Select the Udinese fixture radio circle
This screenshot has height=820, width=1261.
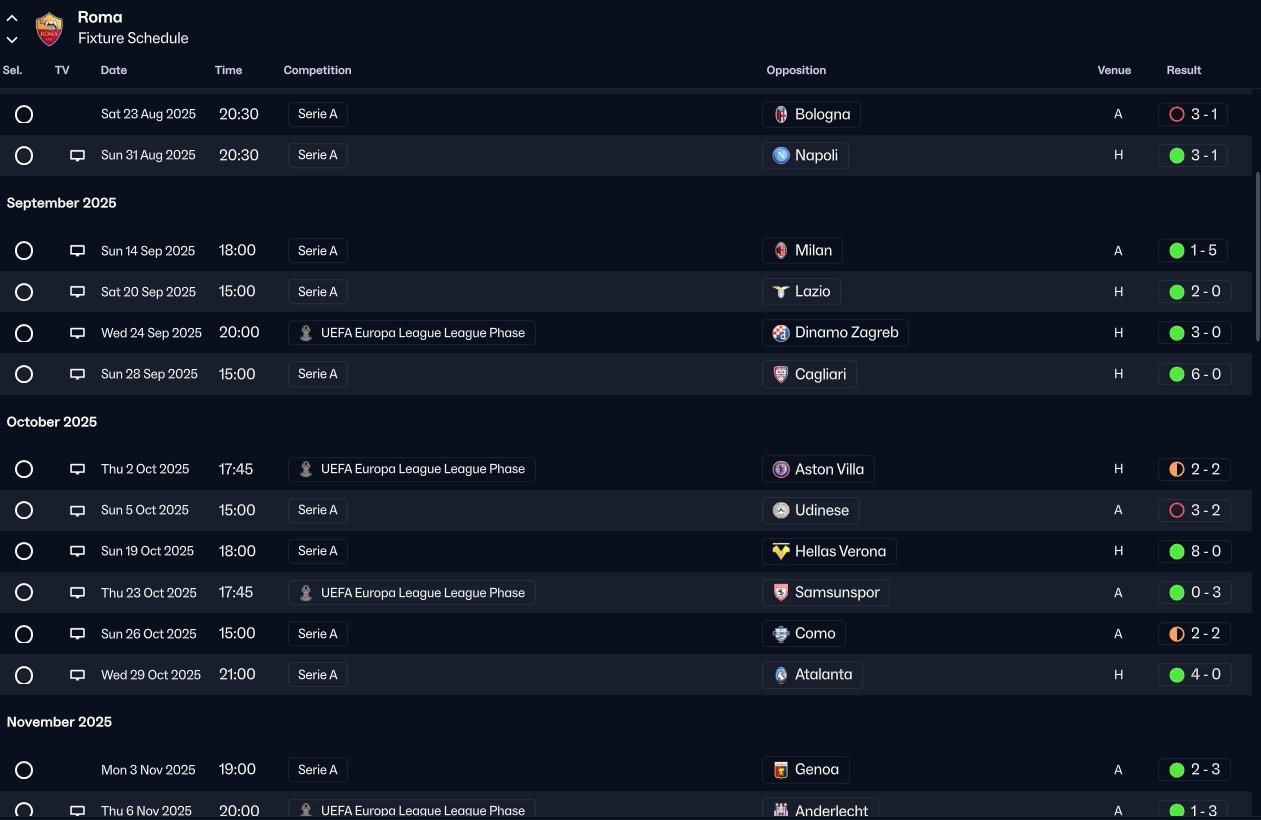tap(24, 510)
